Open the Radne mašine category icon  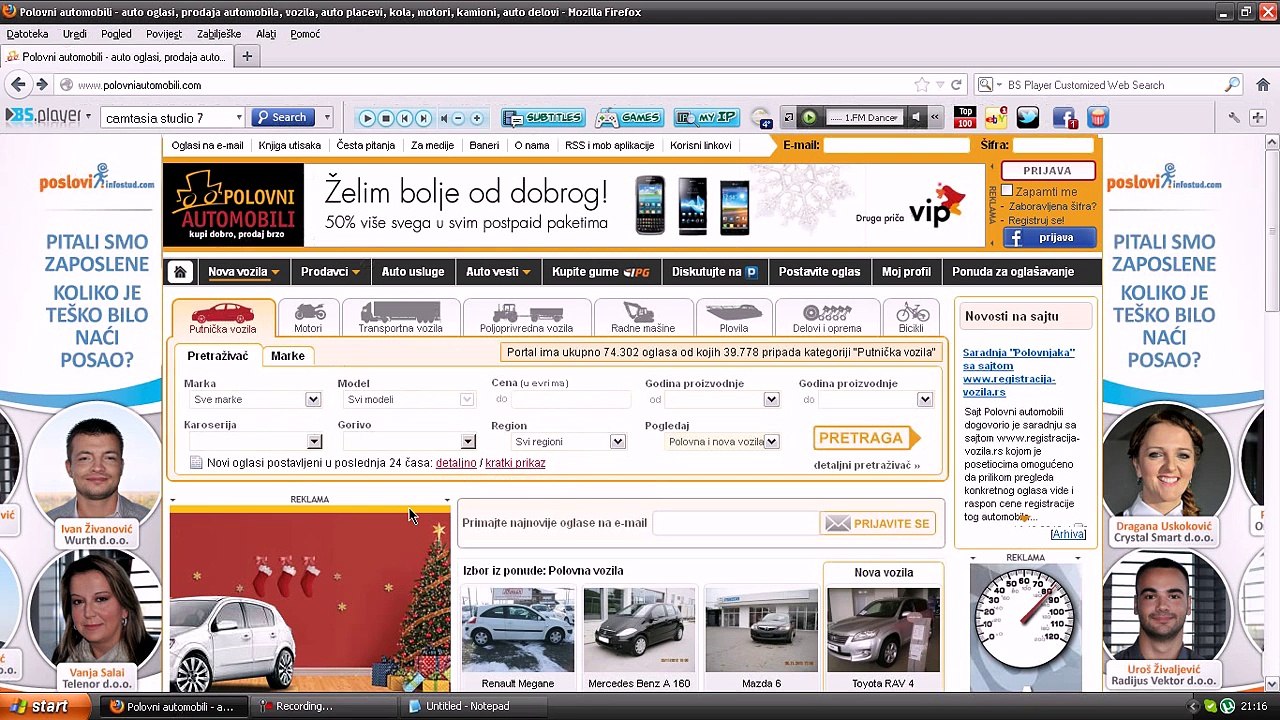click(x=643, y=317)
